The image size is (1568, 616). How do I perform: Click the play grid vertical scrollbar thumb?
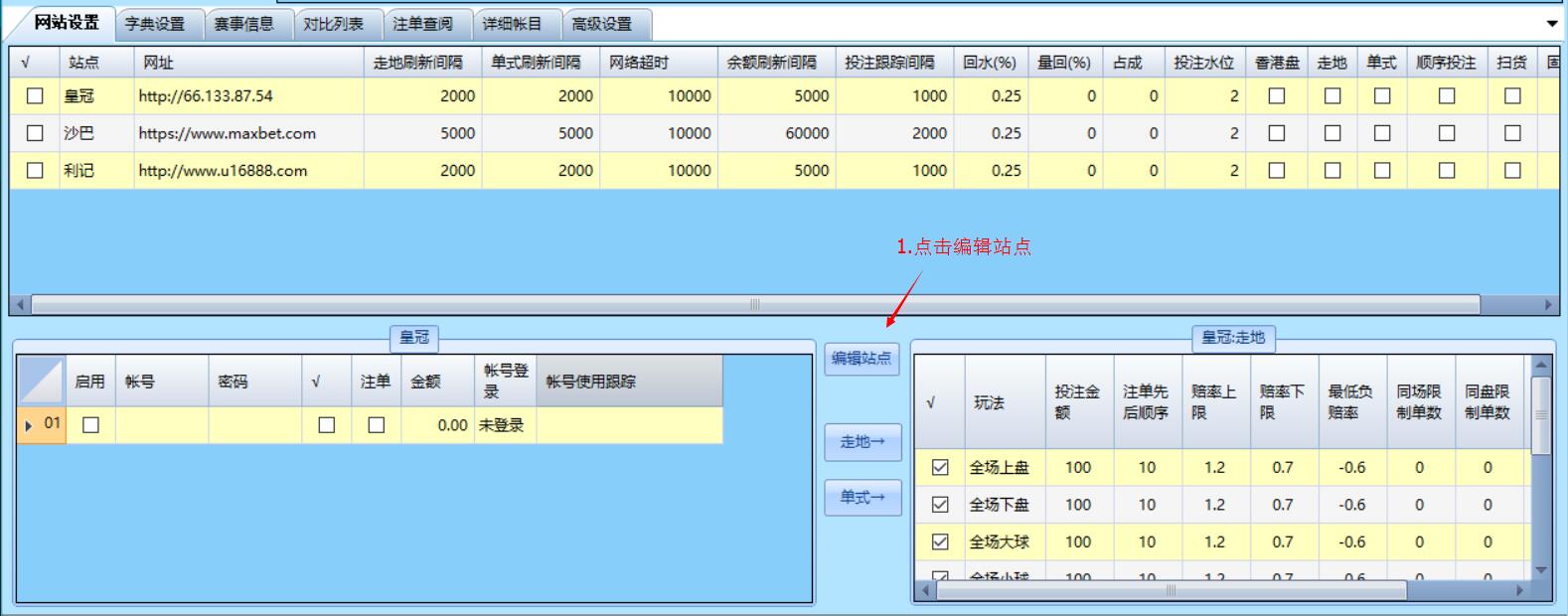(1541, 415)
